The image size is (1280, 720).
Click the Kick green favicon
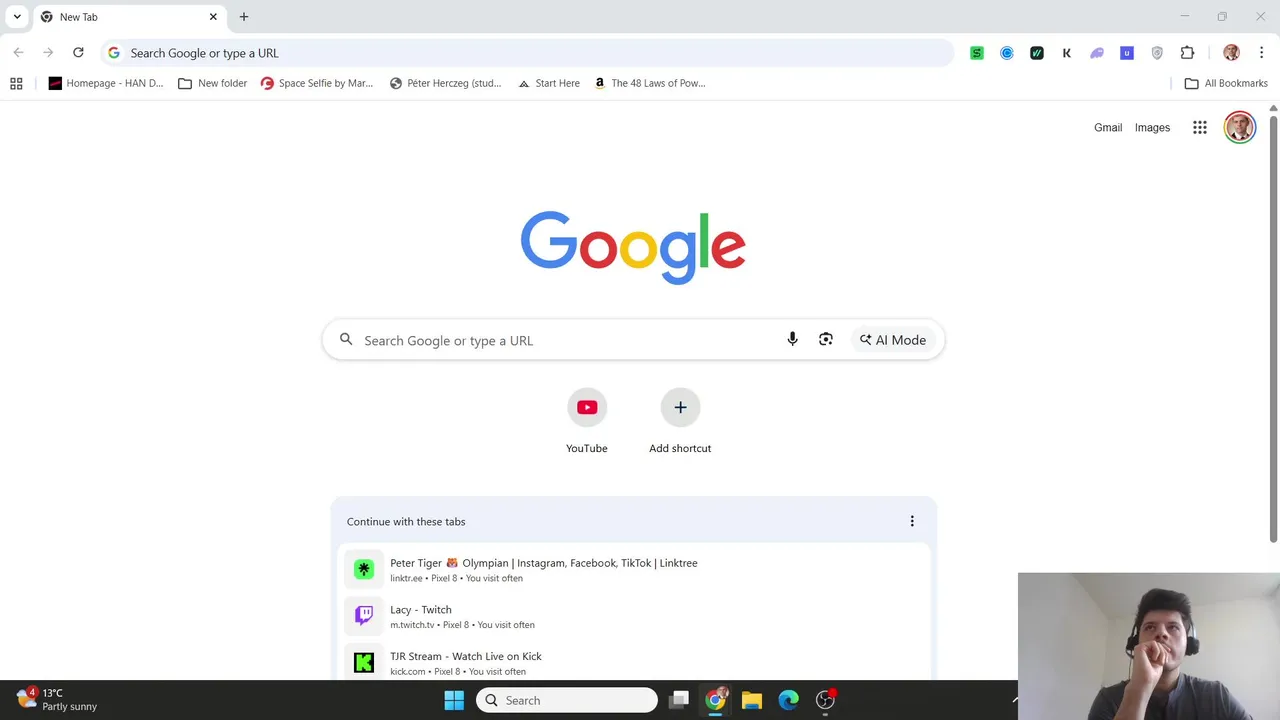tap(364, 663)
